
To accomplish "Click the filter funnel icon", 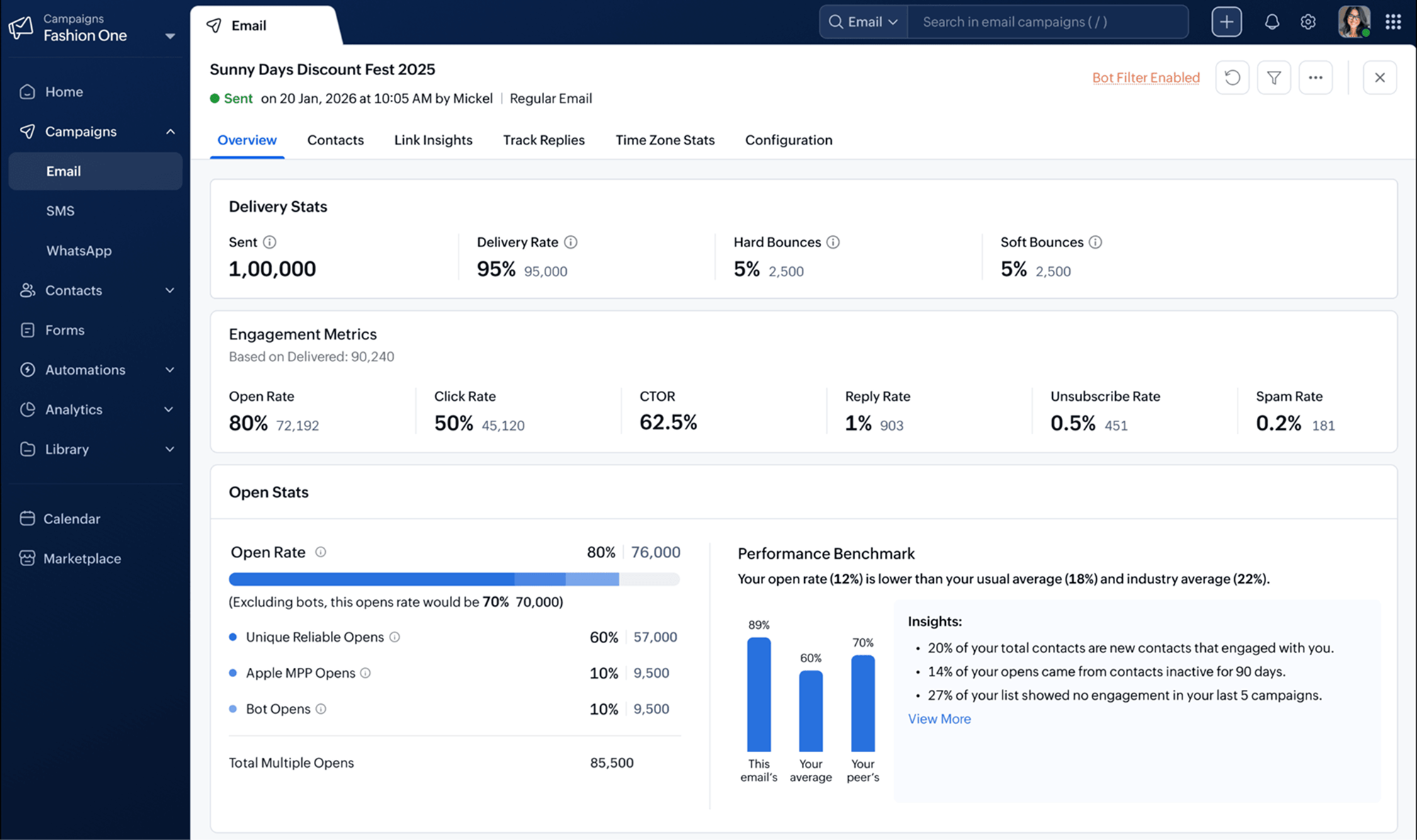I will tap(1274, 77).
